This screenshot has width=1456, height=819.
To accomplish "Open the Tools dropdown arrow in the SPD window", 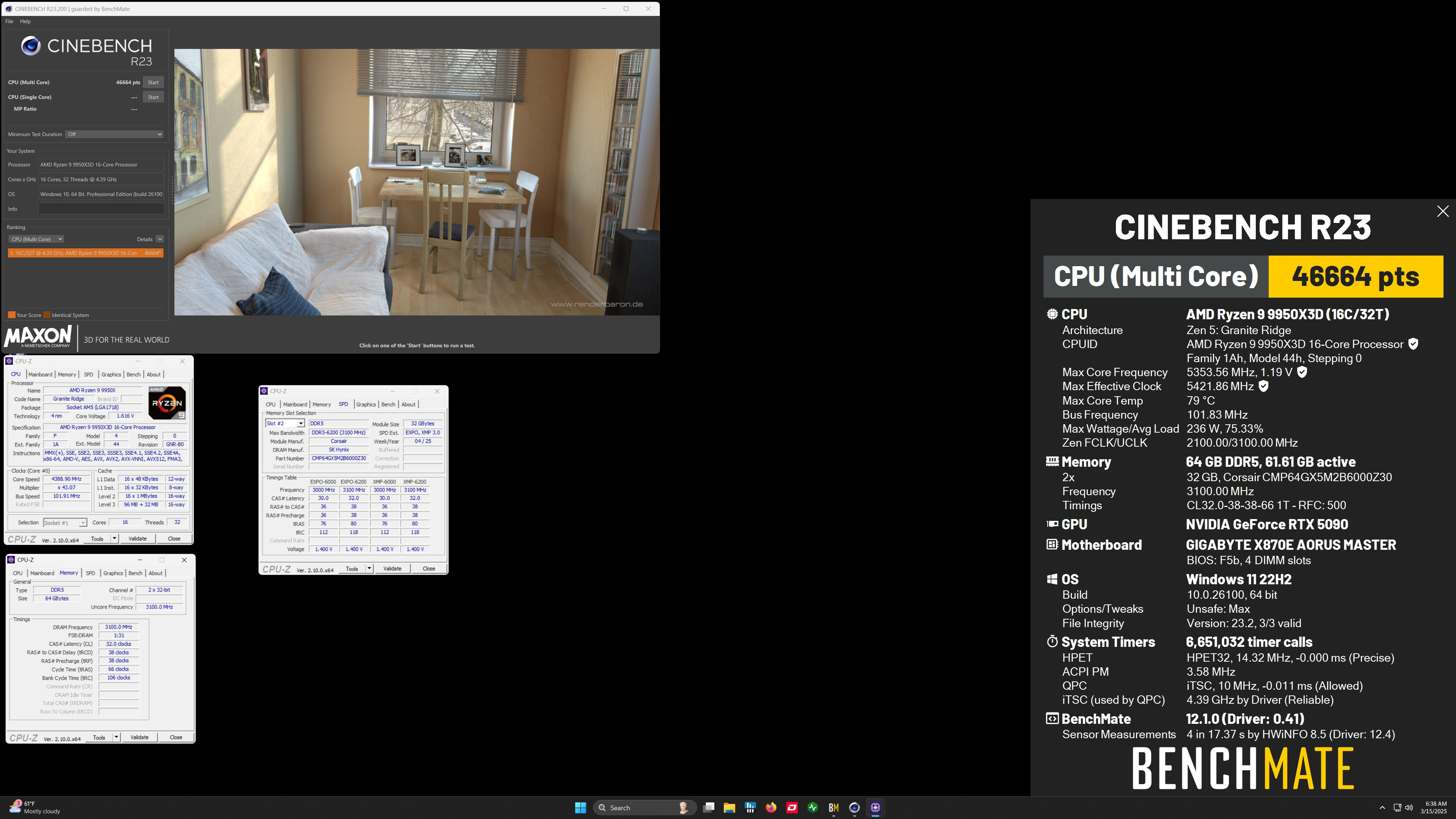I will (369, 569).
